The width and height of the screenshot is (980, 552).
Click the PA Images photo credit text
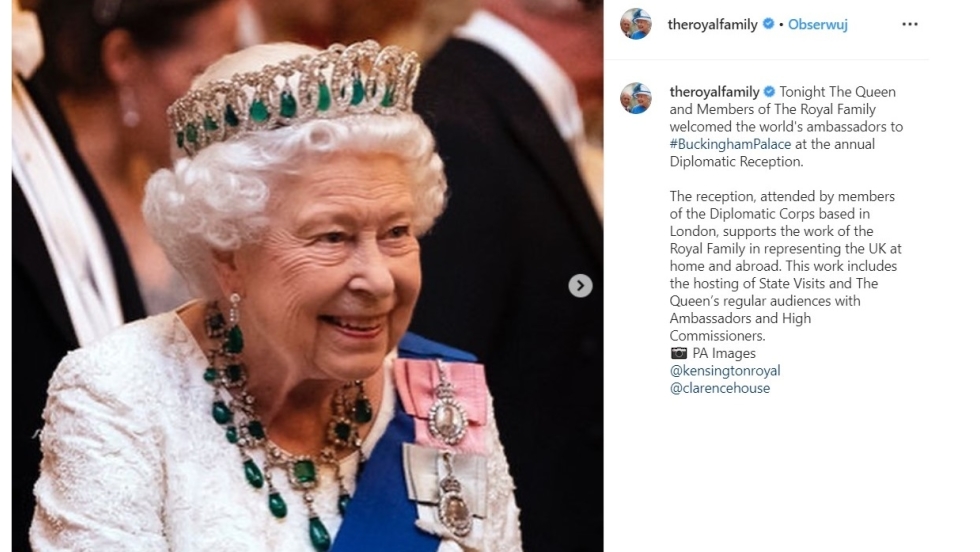point(724,353)
